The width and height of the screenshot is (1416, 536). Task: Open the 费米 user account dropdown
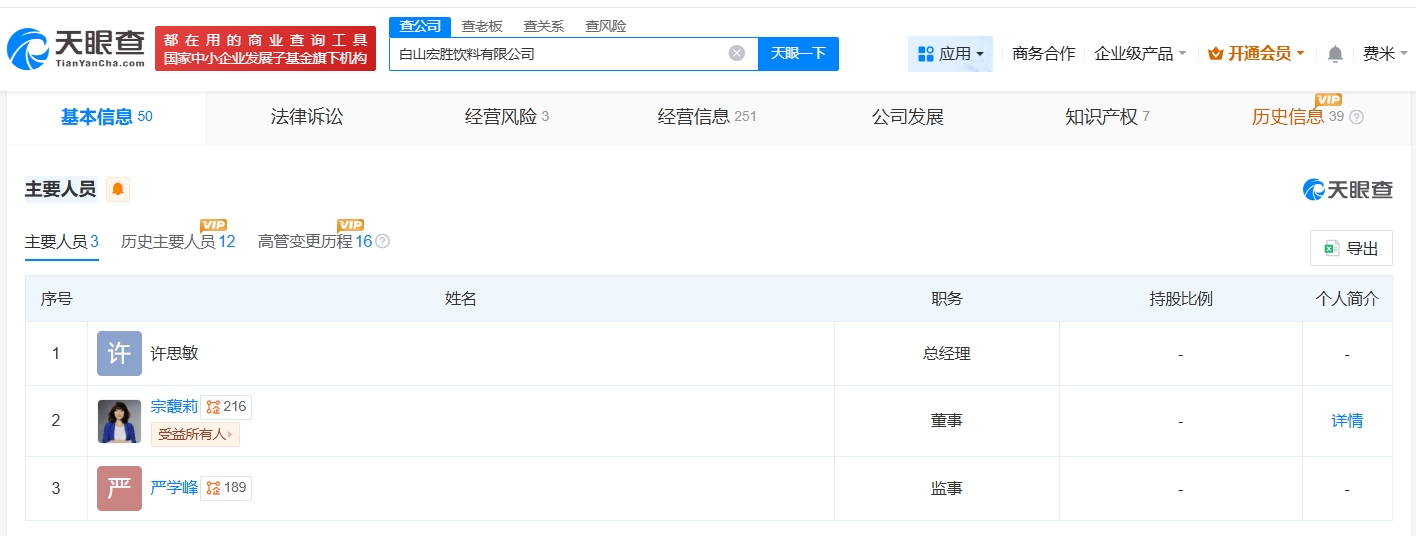coord(1385,54)
